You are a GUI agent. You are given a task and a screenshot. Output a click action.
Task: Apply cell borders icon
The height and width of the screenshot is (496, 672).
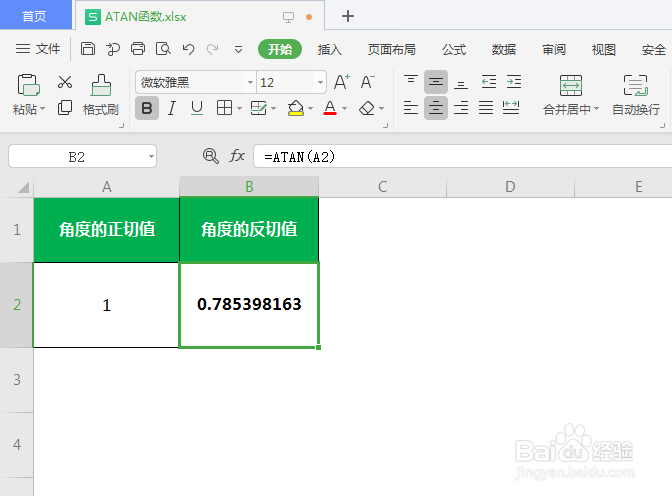[x=224, y=108]
